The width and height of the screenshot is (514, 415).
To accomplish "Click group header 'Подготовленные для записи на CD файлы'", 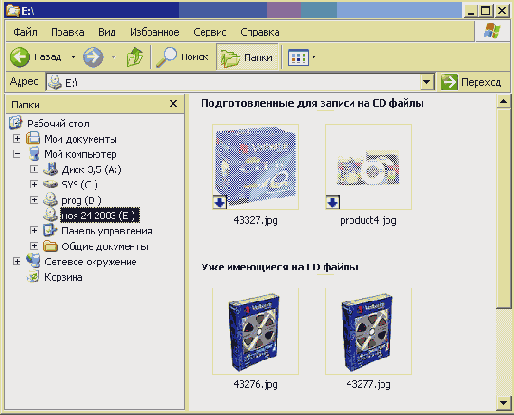I will (312, 103).
